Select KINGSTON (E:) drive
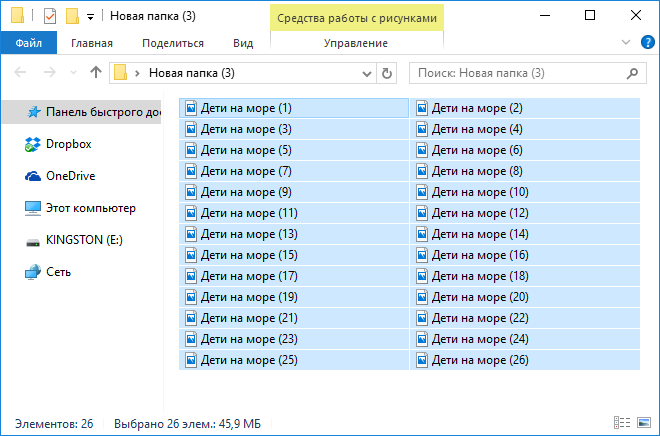Image resolution: width=660 pixels, height=436 pixels. tap(83, 240)
